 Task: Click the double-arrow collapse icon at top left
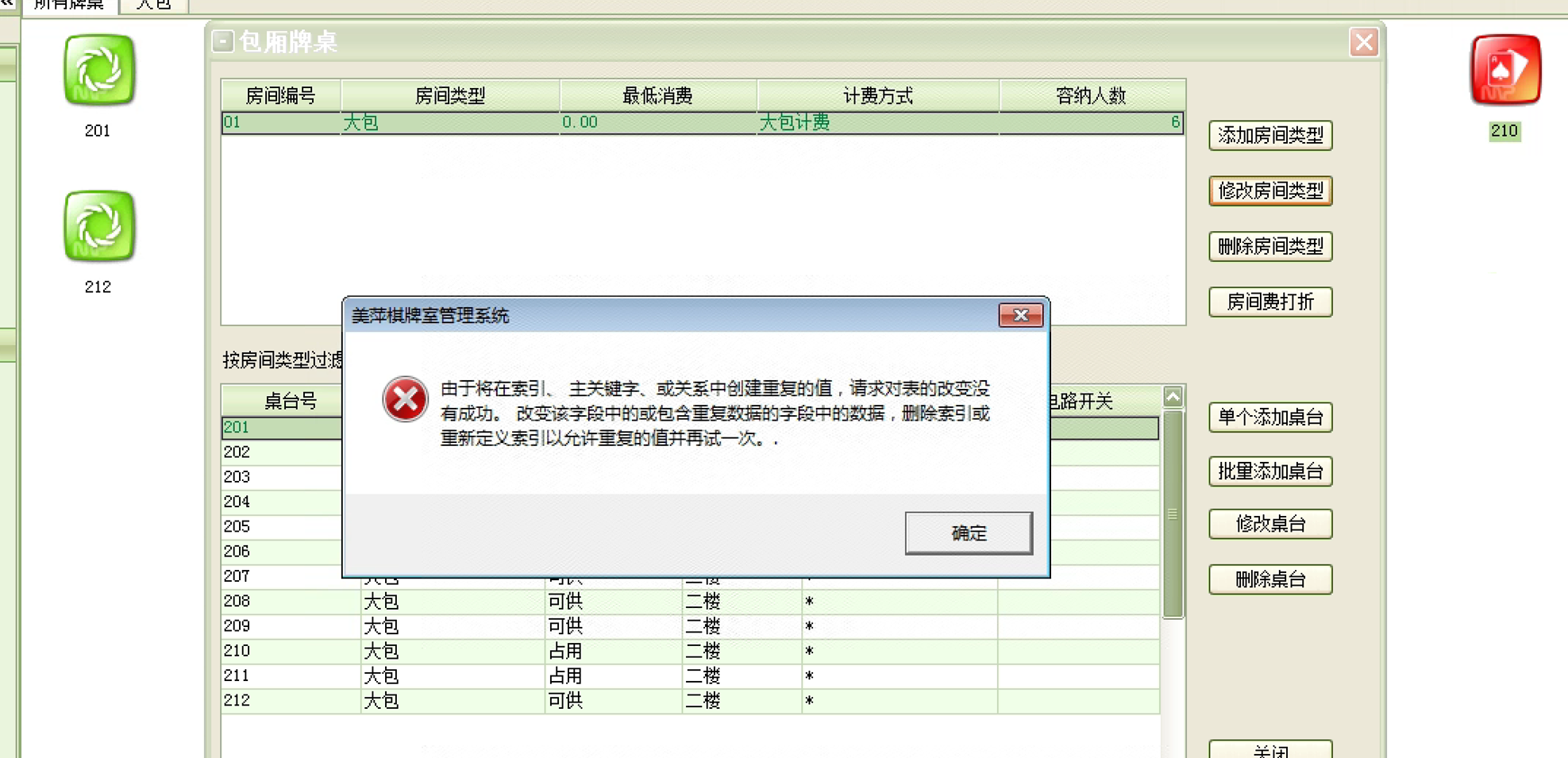tap(7, 3)
